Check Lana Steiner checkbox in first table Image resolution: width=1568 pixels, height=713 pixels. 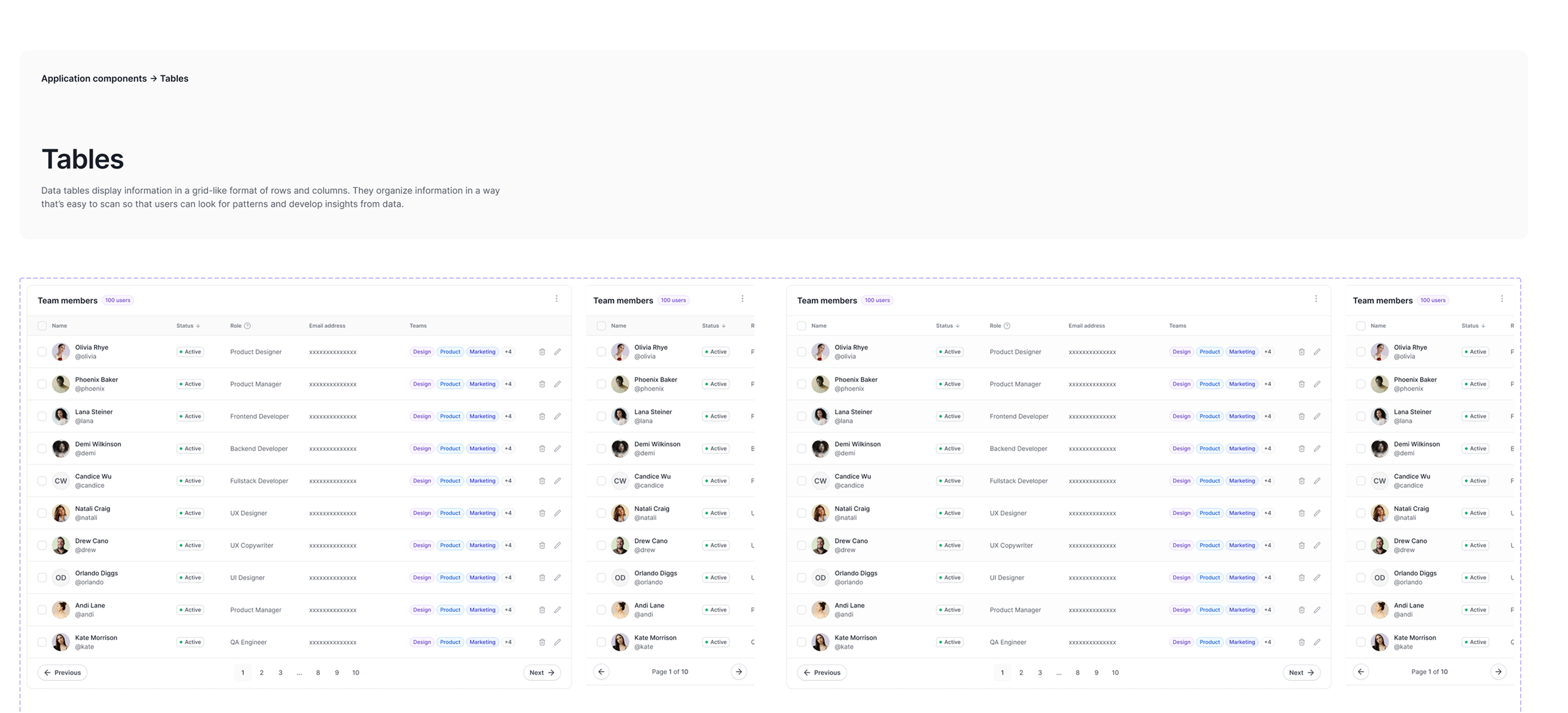(x=42, y=416)
